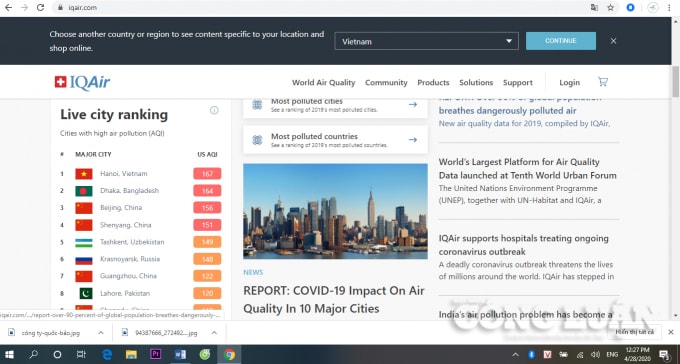
Task: Click the Uzbekistan flag icon
Action: tap(84, 242)
